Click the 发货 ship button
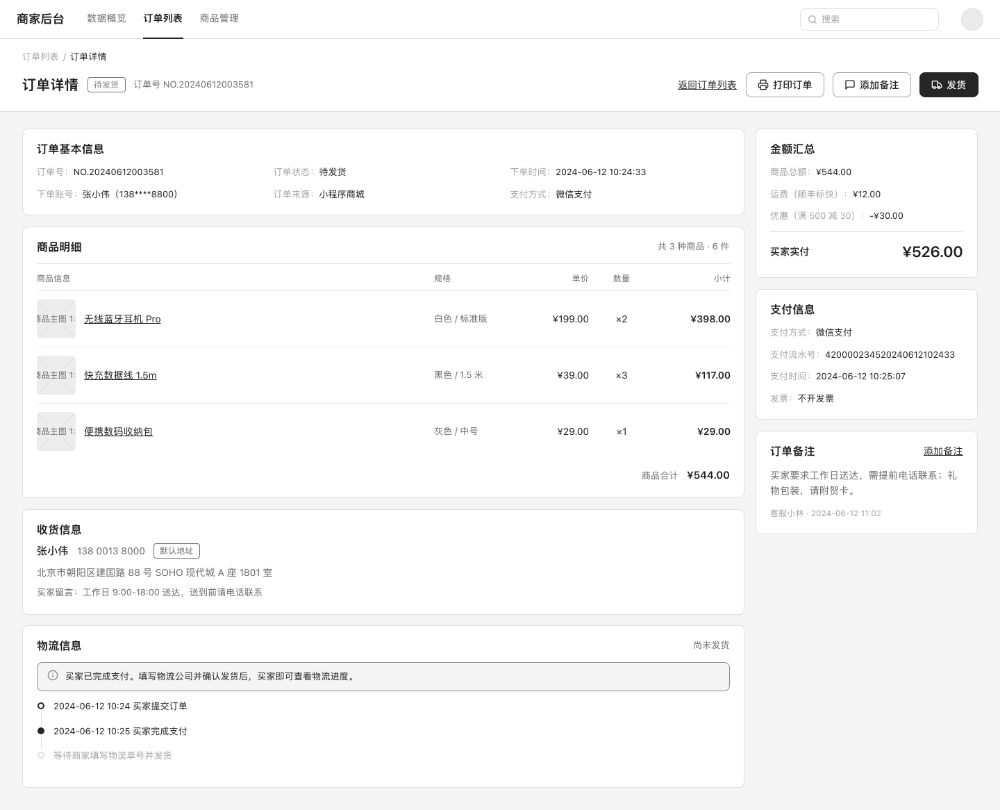Screen dimensions: 1000x810 click(948, 85)
